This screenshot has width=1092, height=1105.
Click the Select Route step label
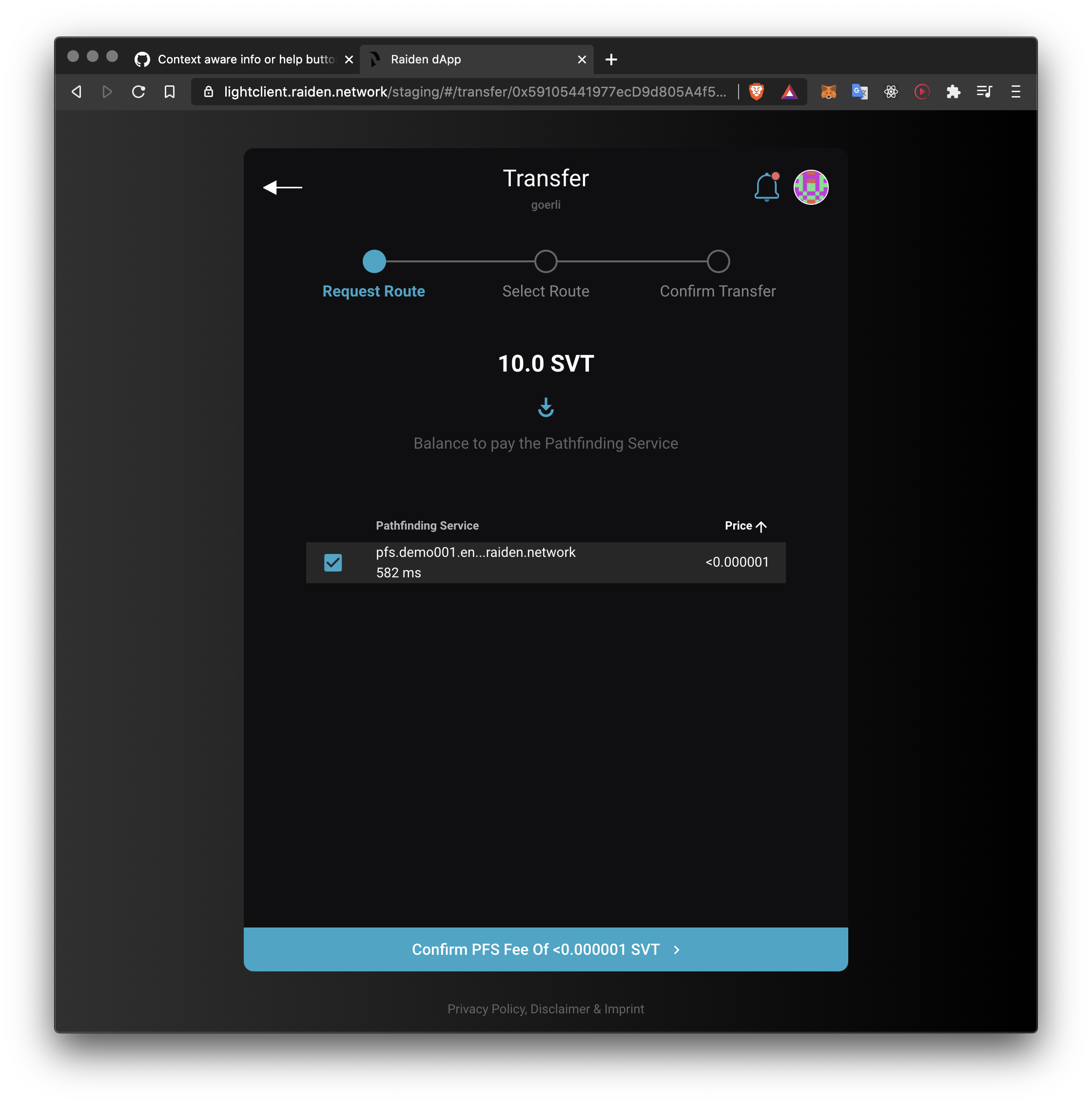point(546,291)
